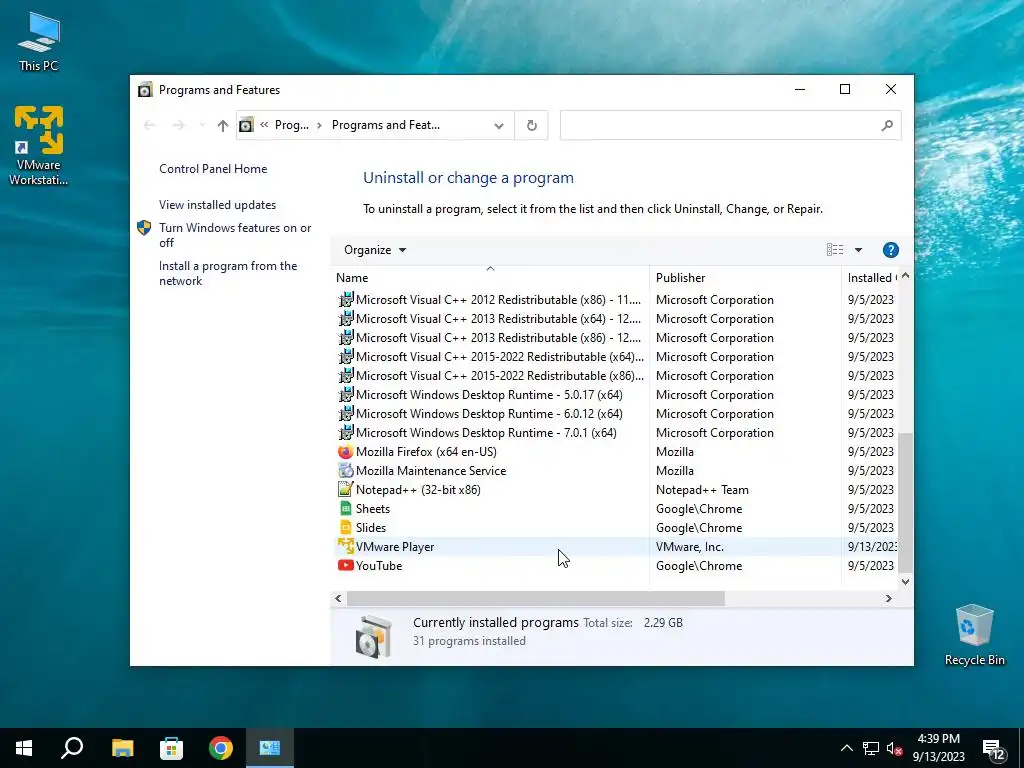Click the address bar double chevron
The width and height of the screenshot is (1024, 768).
point(264,125)
